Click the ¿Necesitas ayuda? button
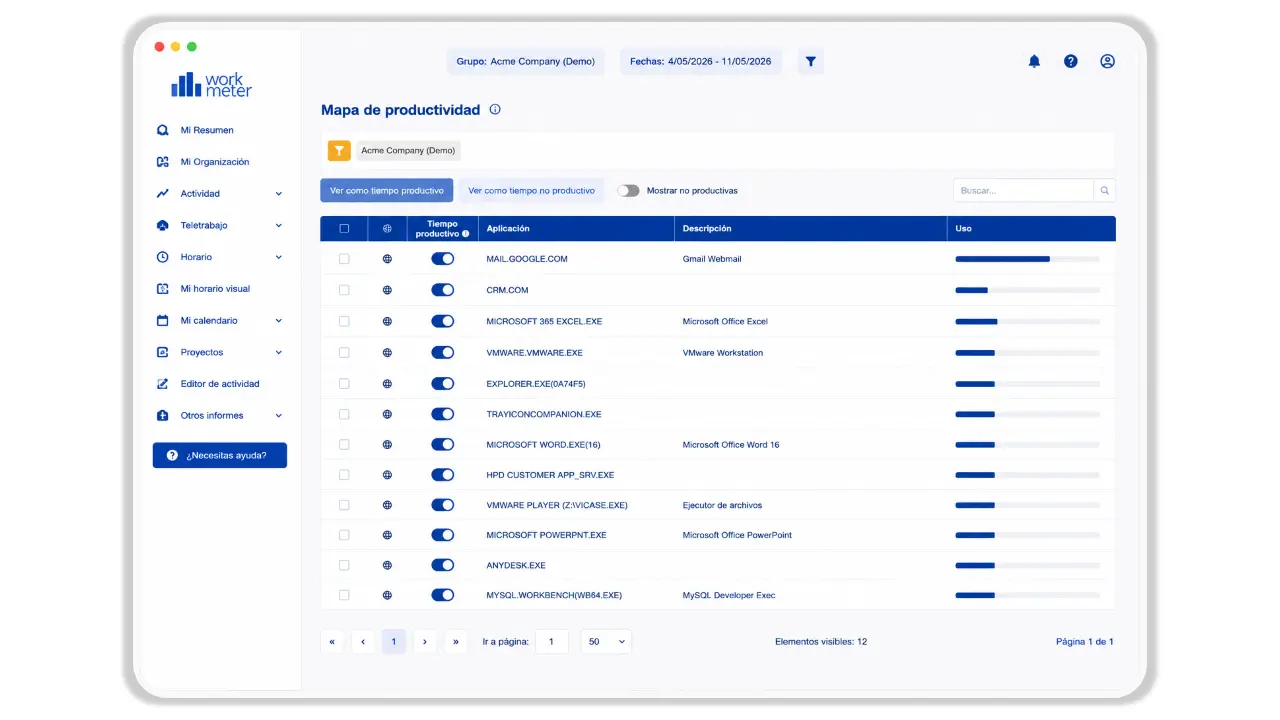1280x720 pixels. pyautogui.click(x=220, y=455)
